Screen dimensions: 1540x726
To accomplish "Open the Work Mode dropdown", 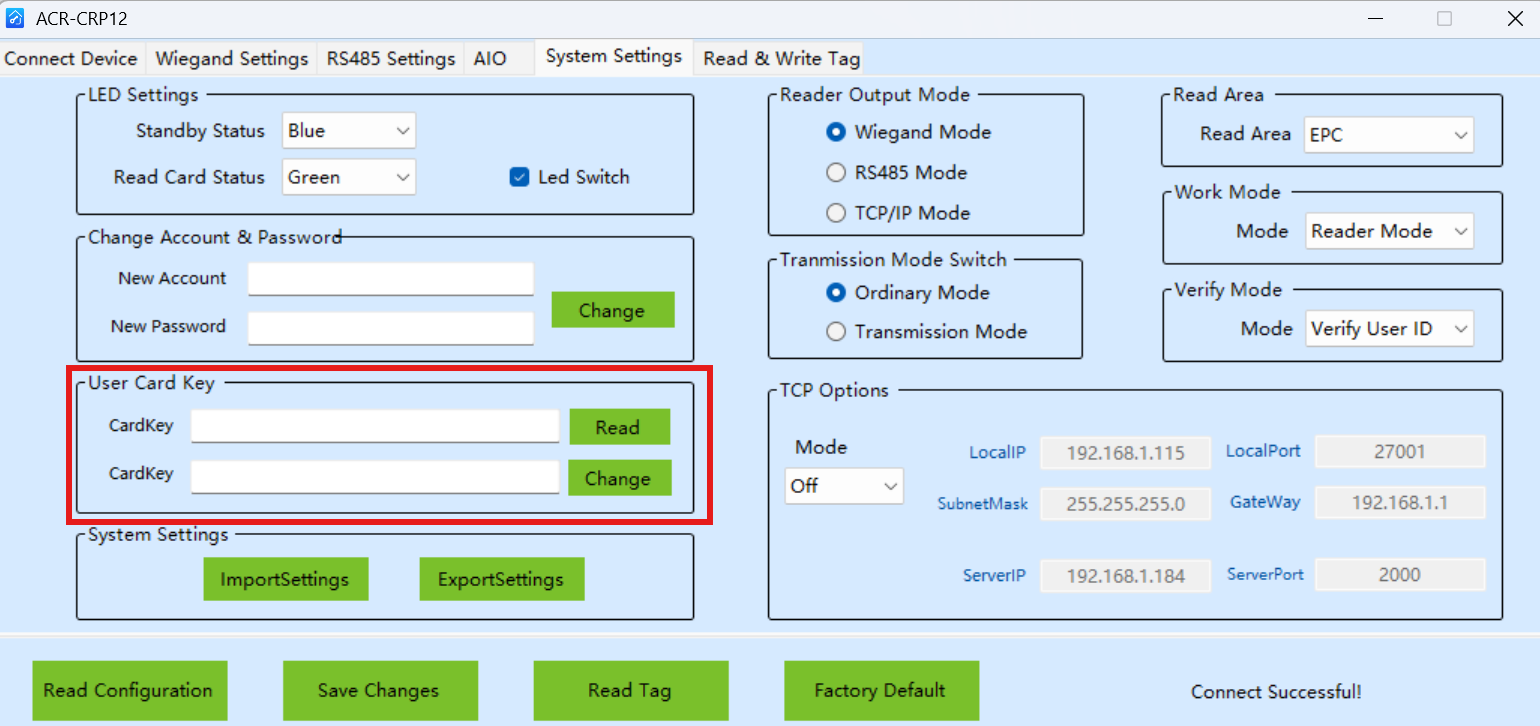I will 1389,231.
